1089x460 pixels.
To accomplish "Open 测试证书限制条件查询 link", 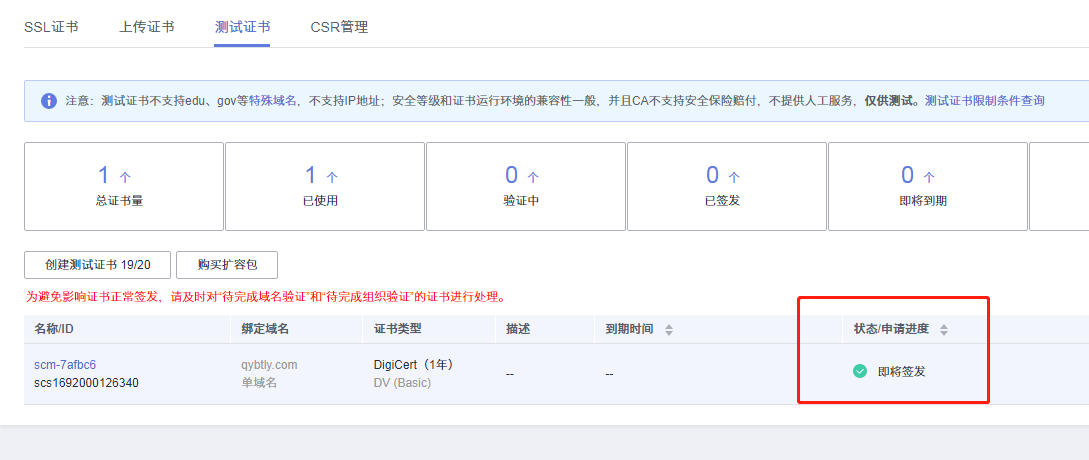I will point(984,101).
